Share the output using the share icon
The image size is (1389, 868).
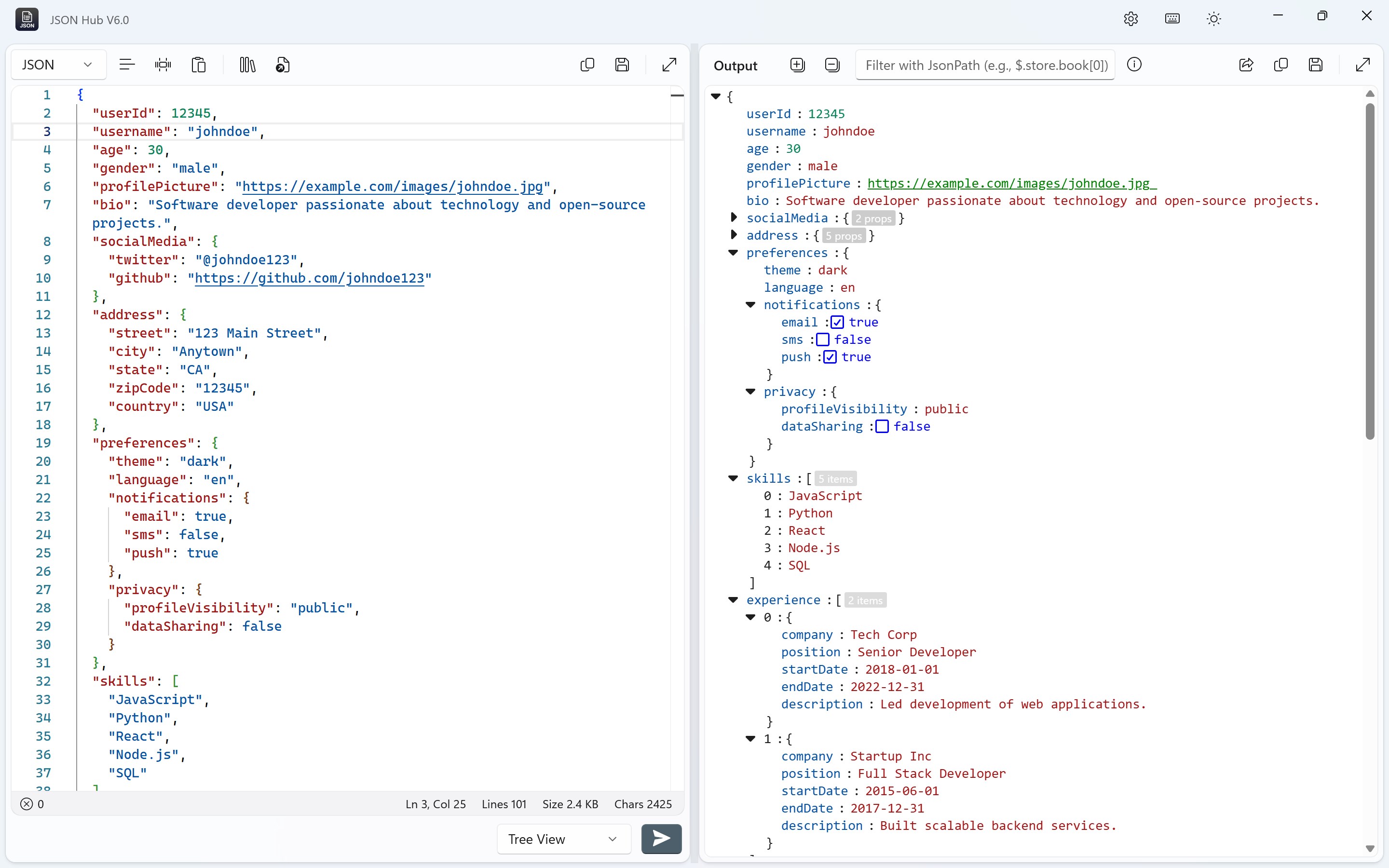click(x=1245, y=65)
